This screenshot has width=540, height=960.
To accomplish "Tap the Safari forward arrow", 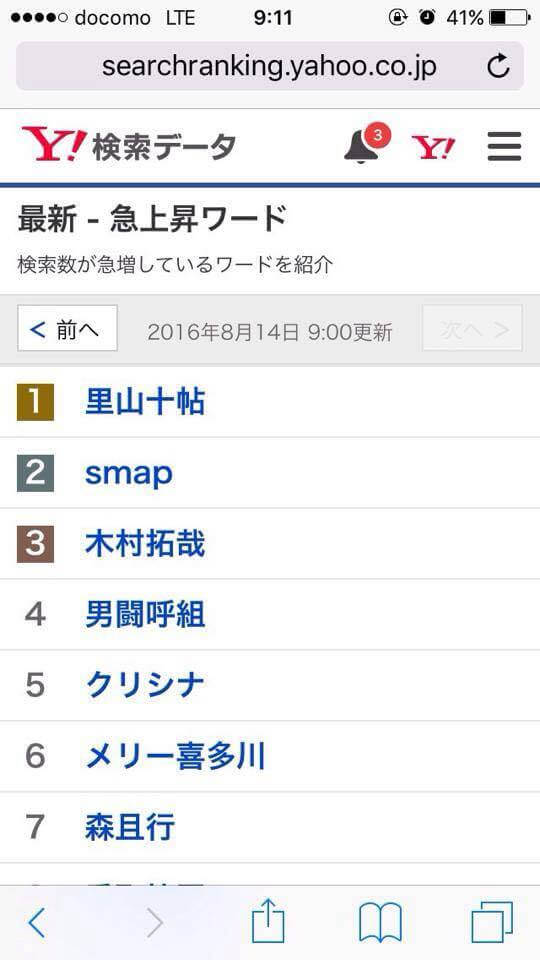I will 155,923.
